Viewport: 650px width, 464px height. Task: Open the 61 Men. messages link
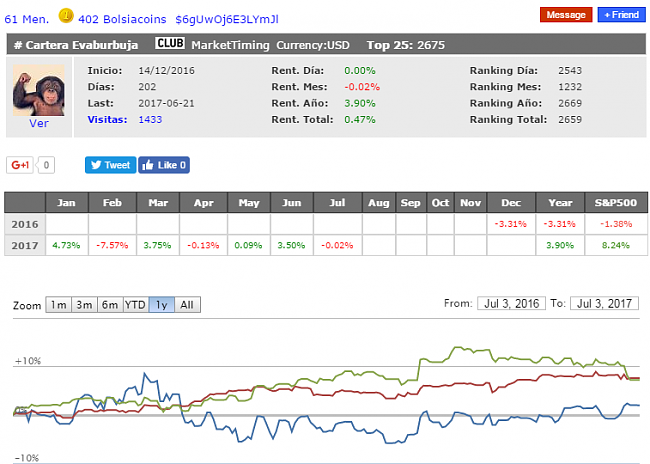pyautogui.click(x=27, y=19)
